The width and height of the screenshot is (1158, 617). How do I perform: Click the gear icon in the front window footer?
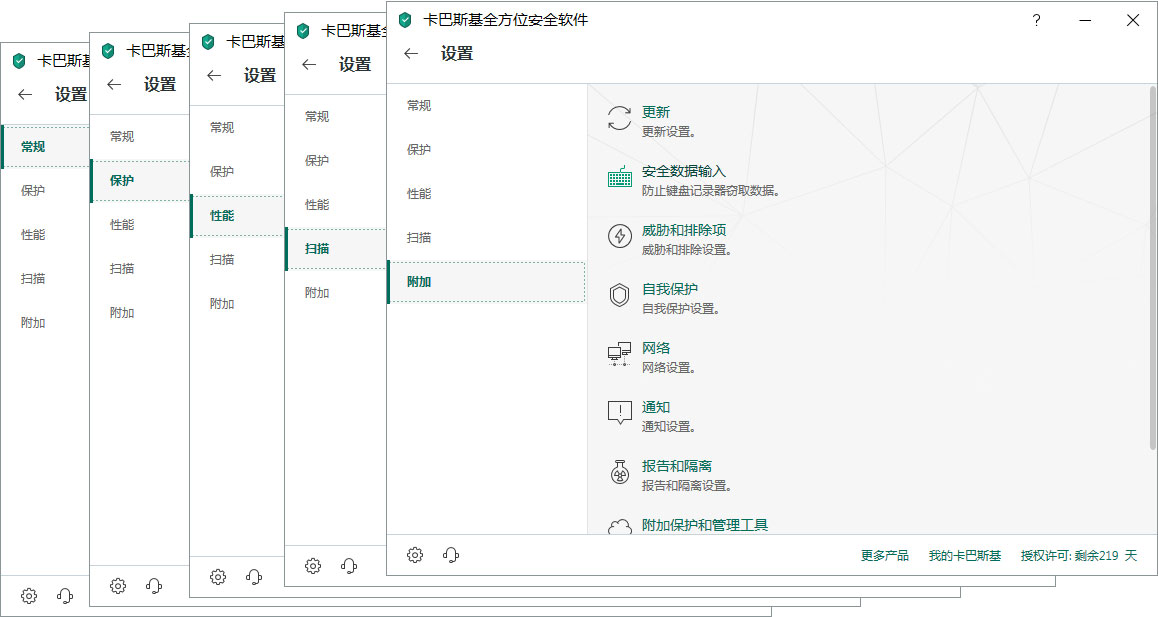(x=415, y=555)
